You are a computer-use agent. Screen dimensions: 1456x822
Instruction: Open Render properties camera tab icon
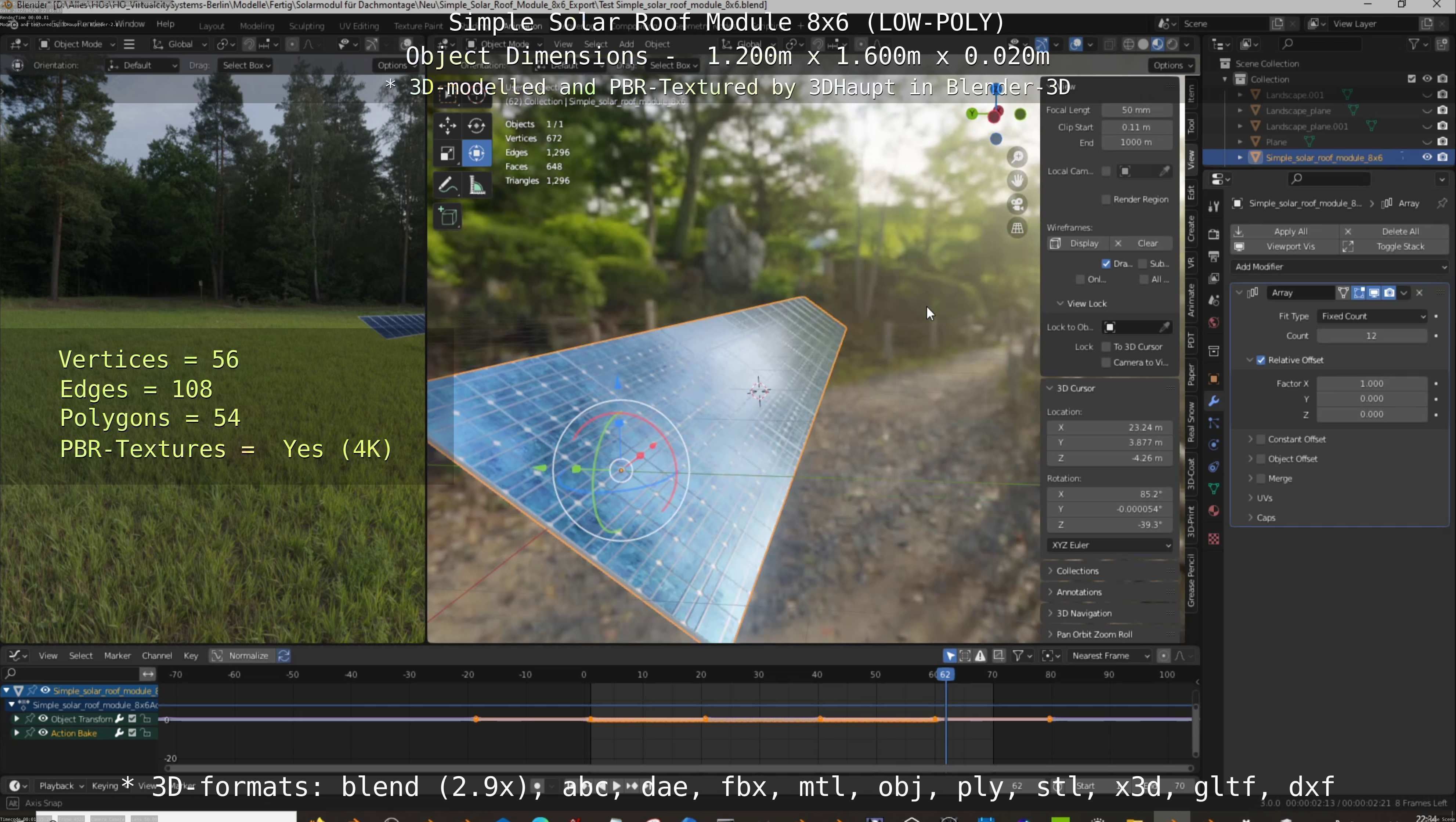click(x=1213, y=234)
